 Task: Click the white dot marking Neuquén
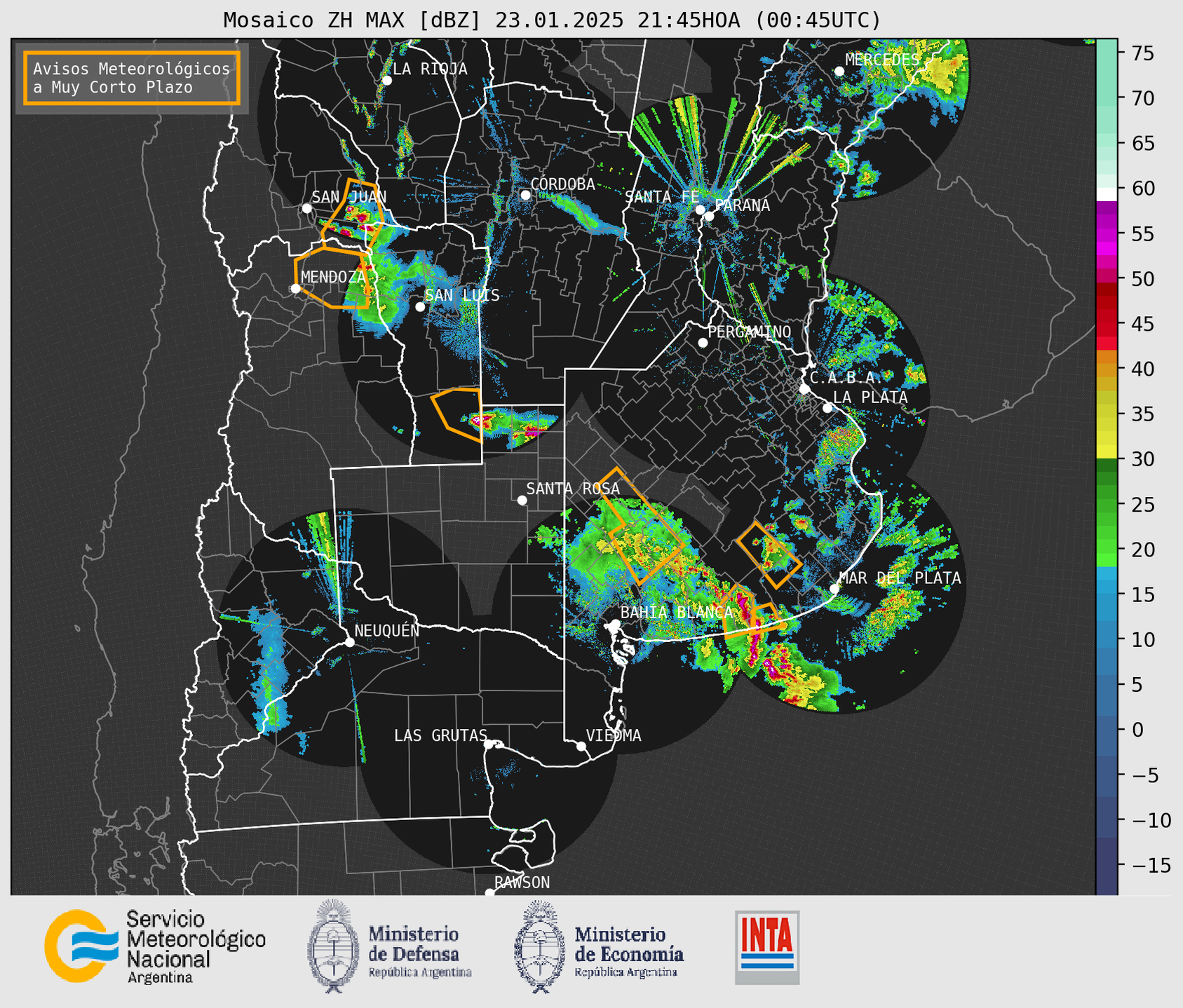point(349,642)
